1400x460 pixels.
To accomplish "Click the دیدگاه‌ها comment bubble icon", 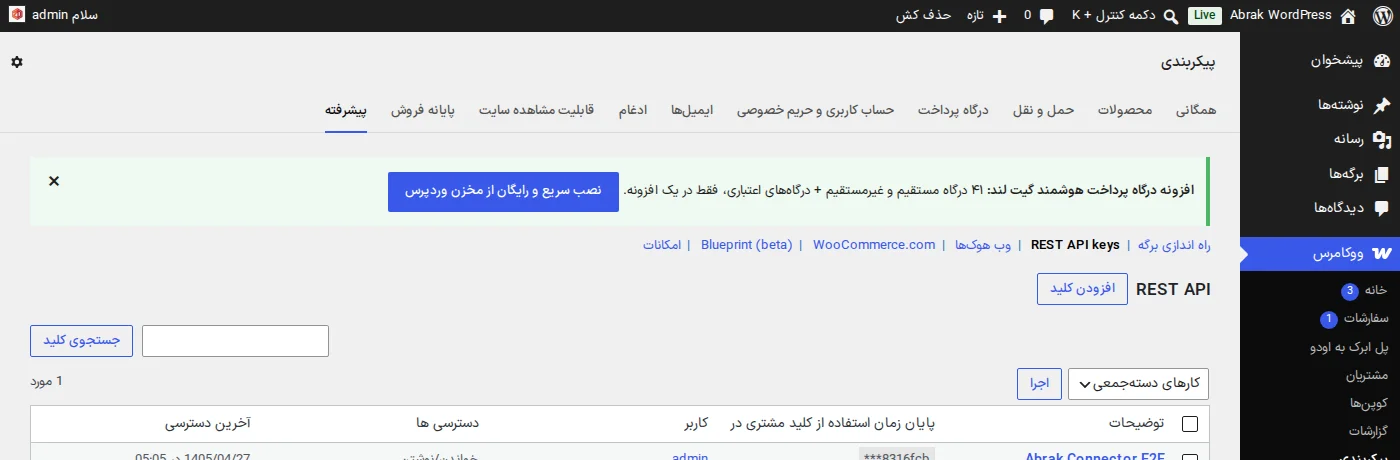I will (x=1381, y=209).
